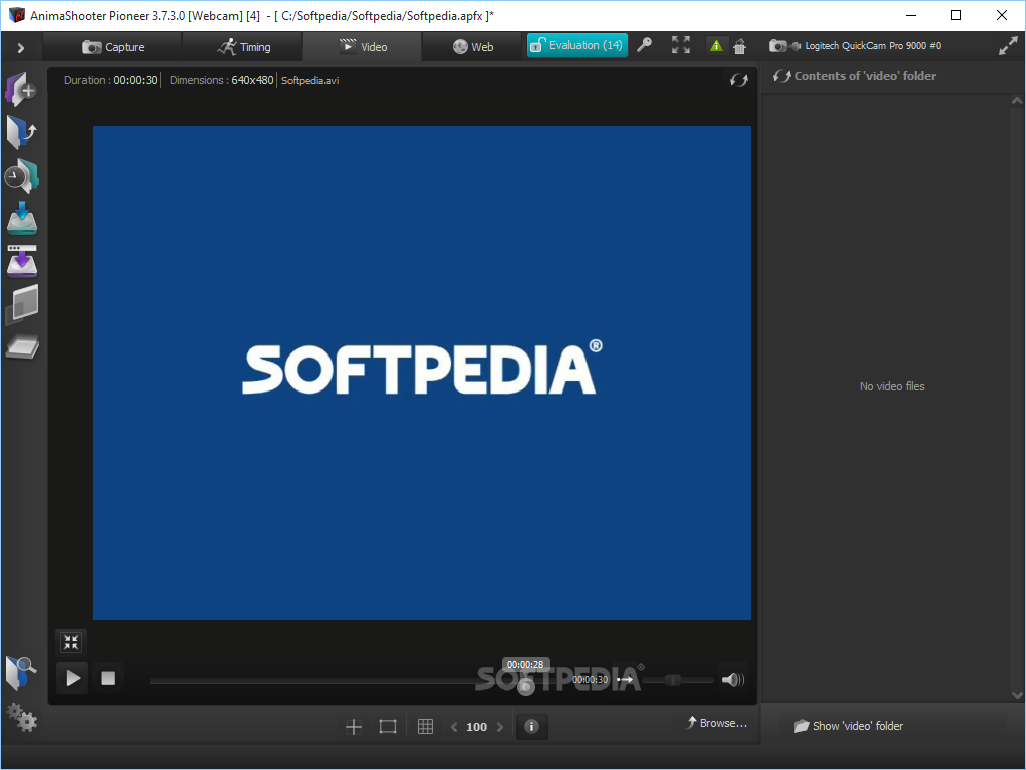Click the folder panel scrollbar down arrow
The width and height of the screenshot is (1026, 770).
(1017, 695)
